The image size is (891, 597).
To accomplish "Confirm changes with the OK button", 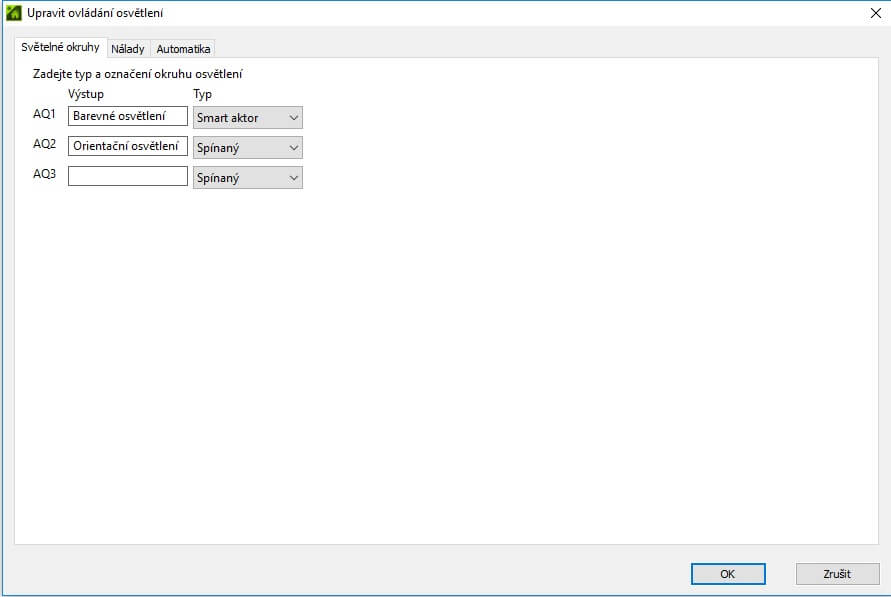I will [728, 574].
